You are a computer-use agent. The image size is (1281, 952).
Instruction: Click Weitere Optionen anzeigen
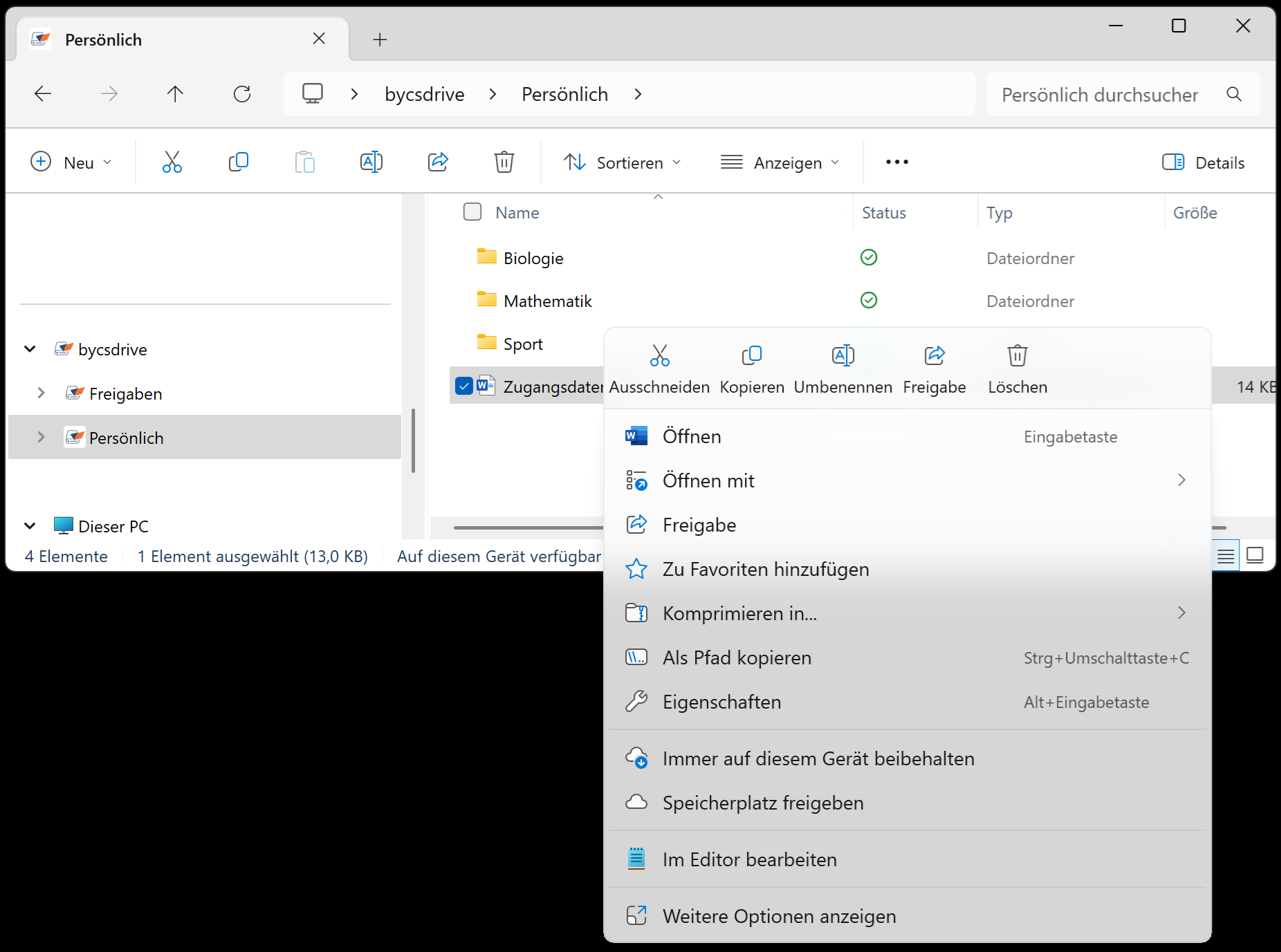(x=779, y=916)
